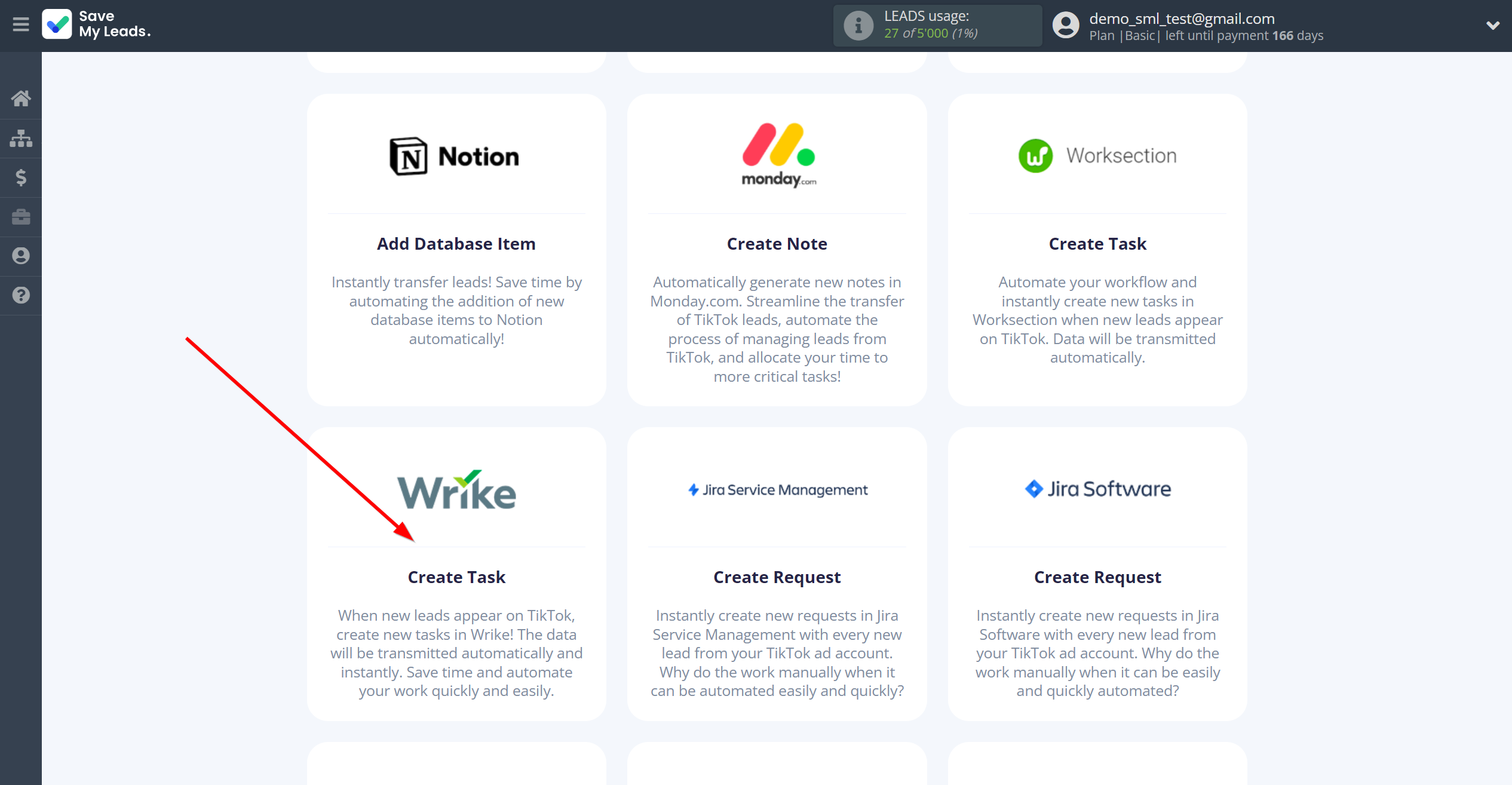Open the connections sitemap sidebar icon

pos(21,138)
